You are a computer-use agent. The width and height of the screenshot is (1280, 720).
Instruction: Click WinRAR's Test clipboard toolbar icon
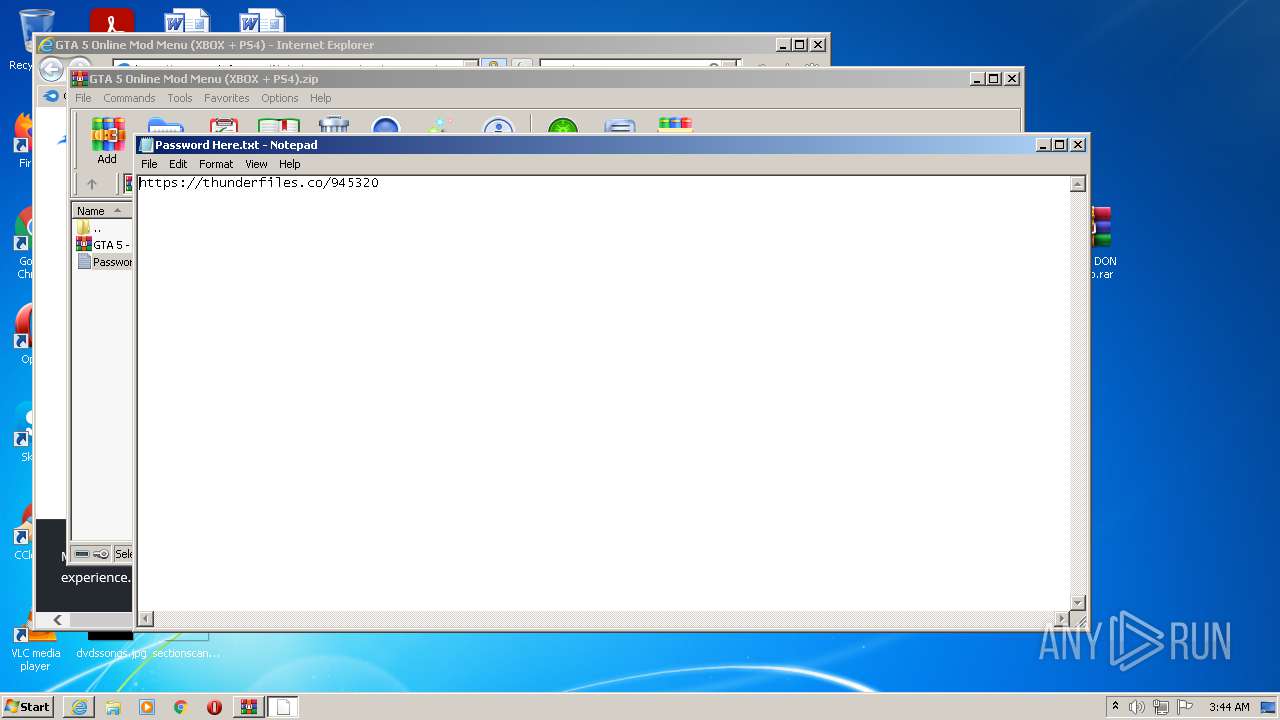[x=223, y=125]
